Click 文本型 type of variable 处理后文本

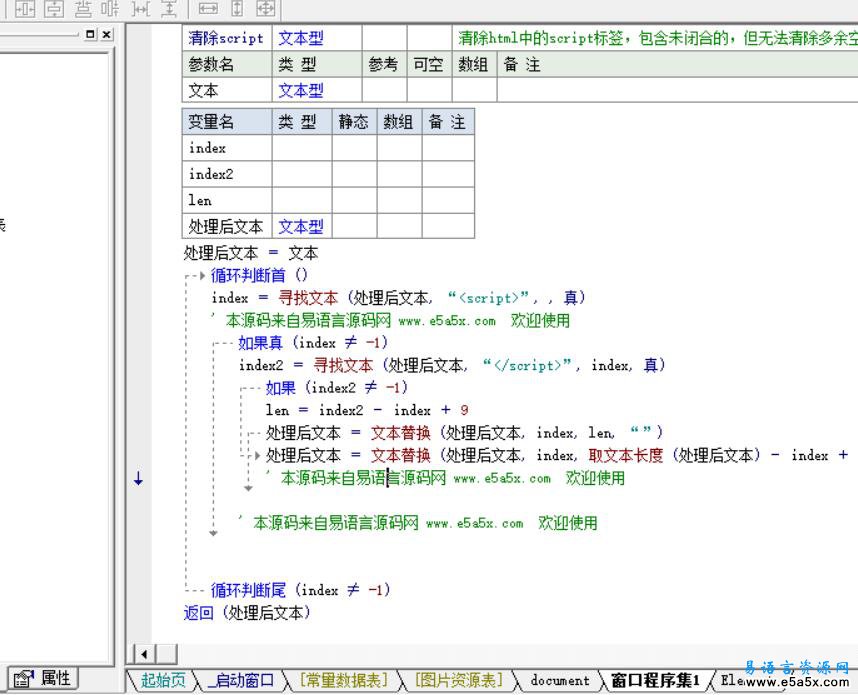point(300,226)
